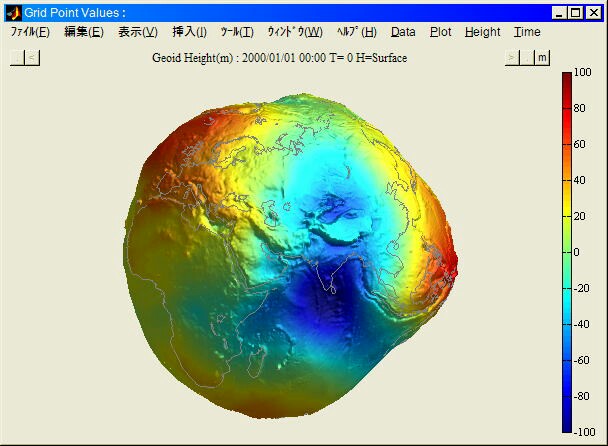Open the 編集(E) edit menu
The width and height of the screenshot is (608, 446).
(84, 32)
